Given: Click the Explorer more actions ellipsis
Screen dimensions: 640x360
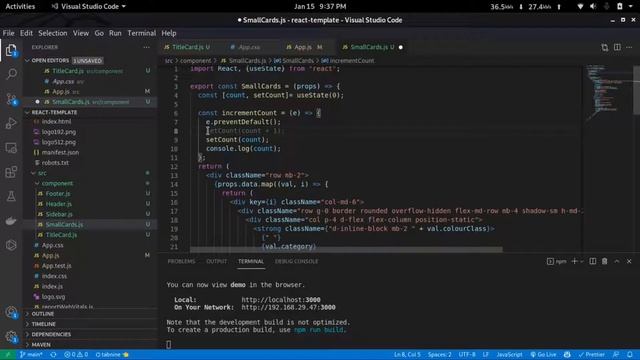Looking at the screenshot, I should 146,47.
